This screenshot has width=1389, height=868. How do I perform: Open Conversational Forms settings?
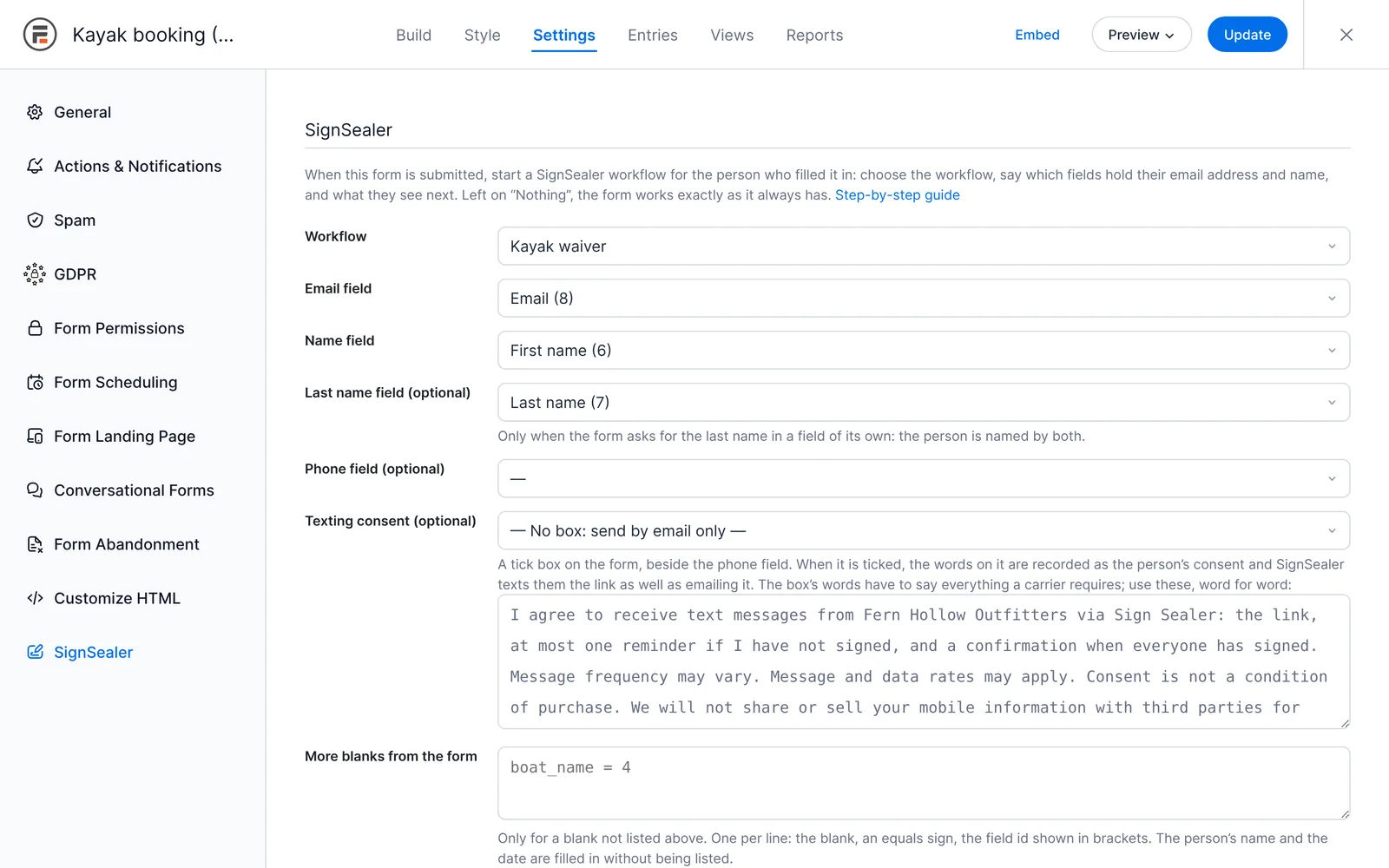133,490
